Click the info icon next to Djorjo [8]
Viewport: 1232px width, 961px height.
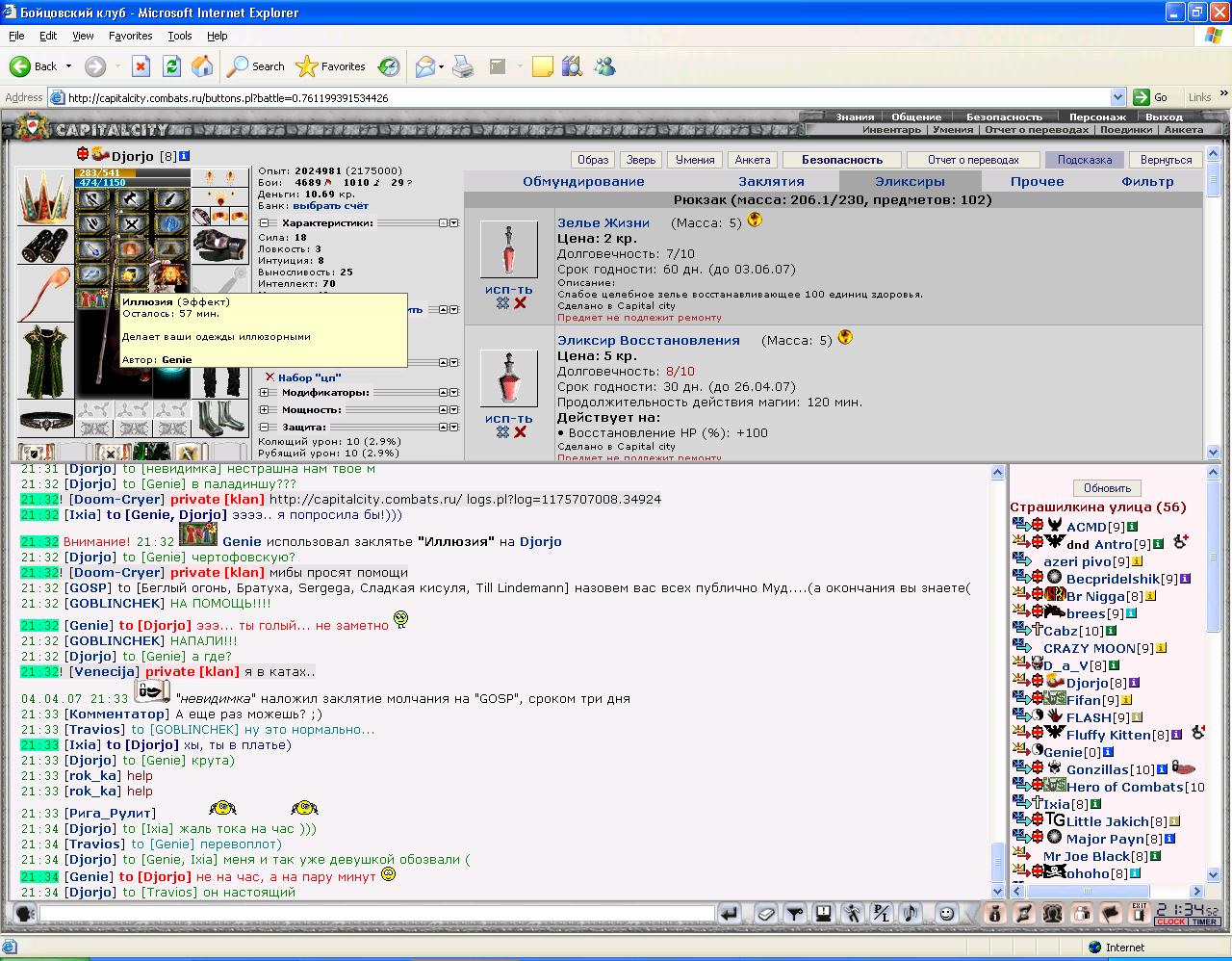click(x=185, y=156)
